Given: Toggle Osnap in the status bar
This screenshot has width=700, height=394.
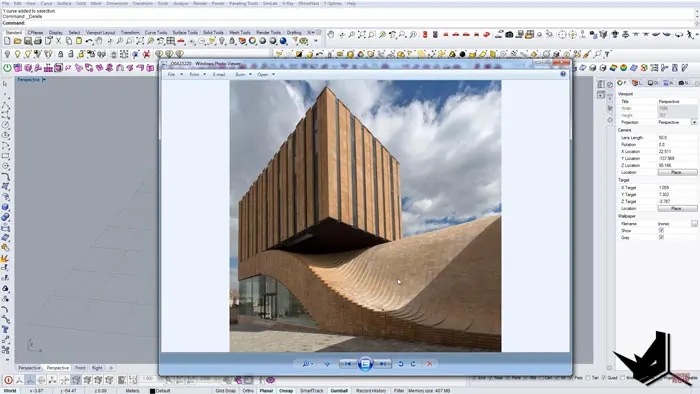Looking at the screenshot, I should pyautogui.click(x=286, y=390).
